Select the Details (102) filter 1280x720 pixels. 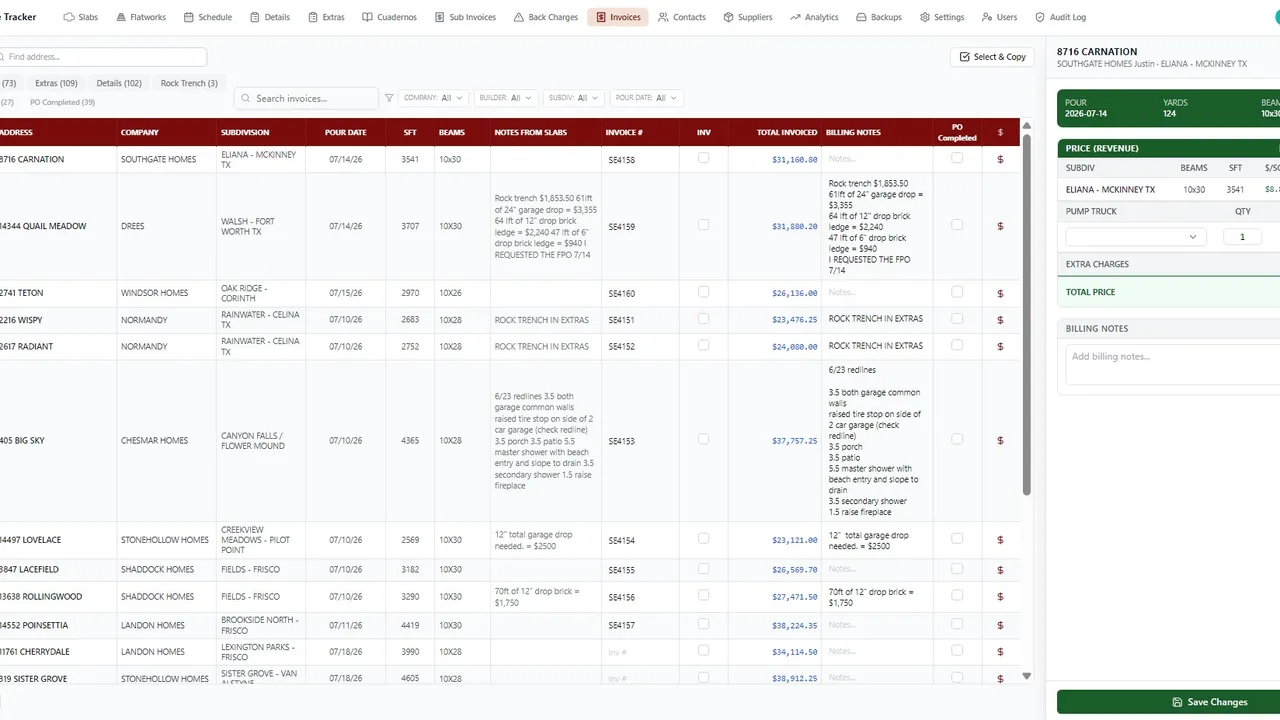[119, 83]
